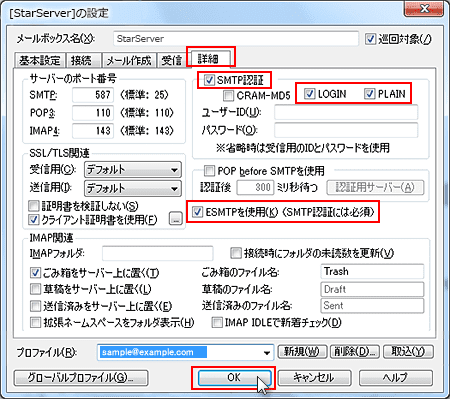The width and height of the screenshot is (450, 399).
Task: Click the POP3 port number field
Action: click(93, 113)
